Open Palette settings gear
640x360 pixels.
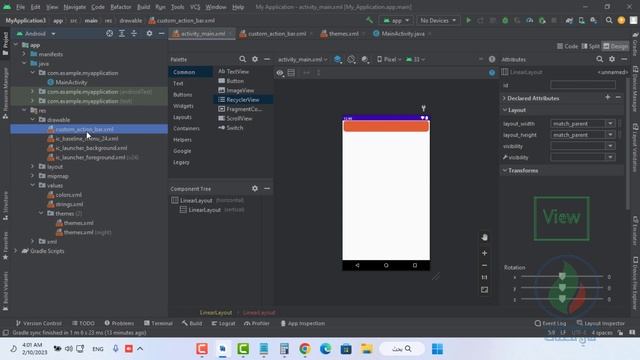point(255,59)
